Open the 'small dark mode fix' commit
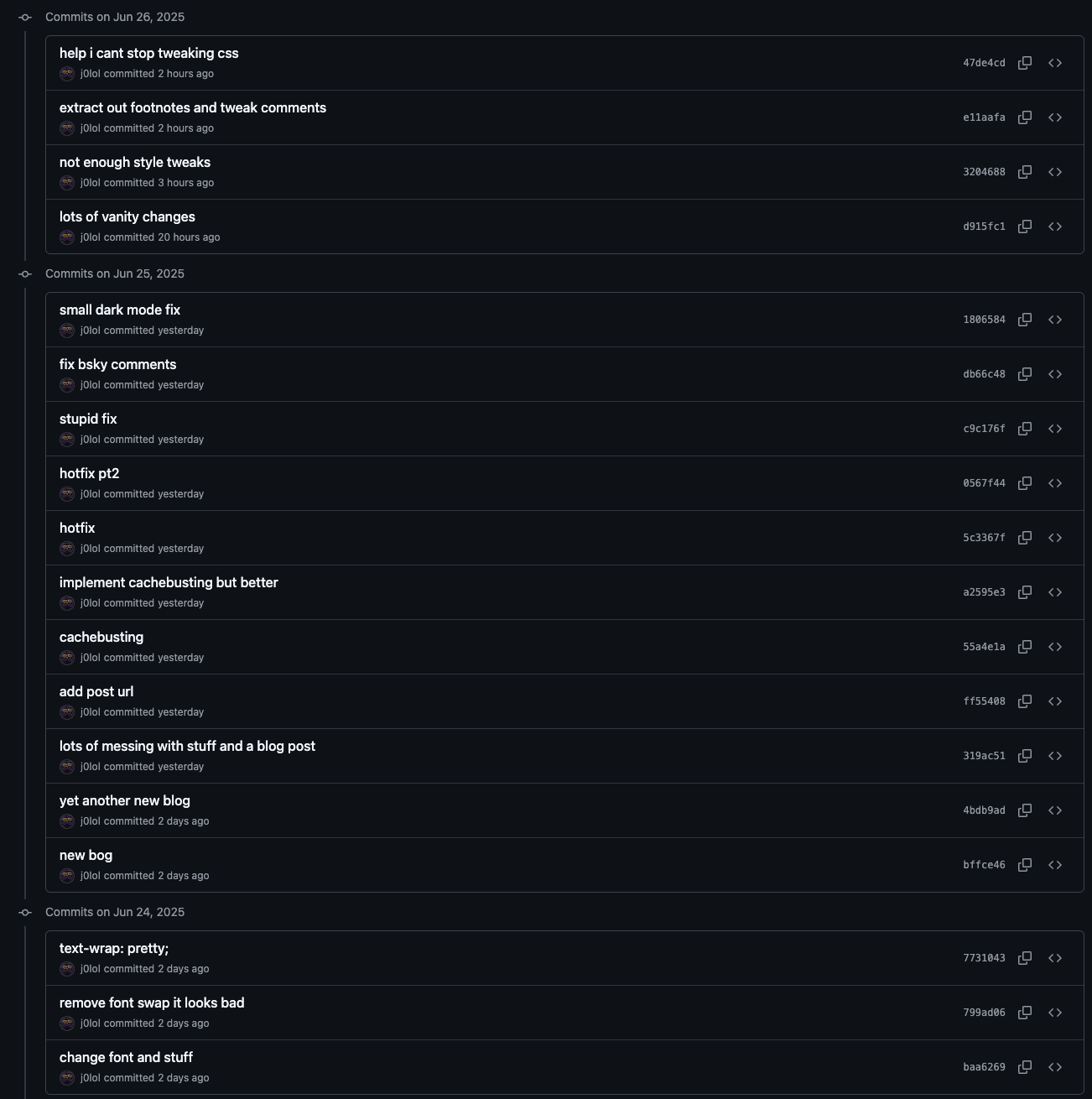The height and width of the screenshot is (1099, 1092). [x=120, y=310]
